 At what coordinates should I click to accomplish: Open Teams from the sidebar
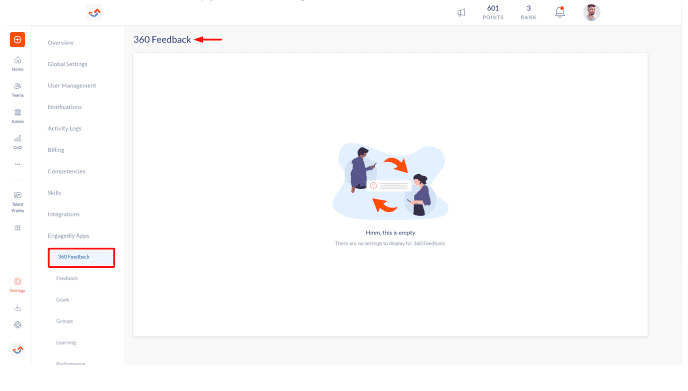click(x=18, y=90)
